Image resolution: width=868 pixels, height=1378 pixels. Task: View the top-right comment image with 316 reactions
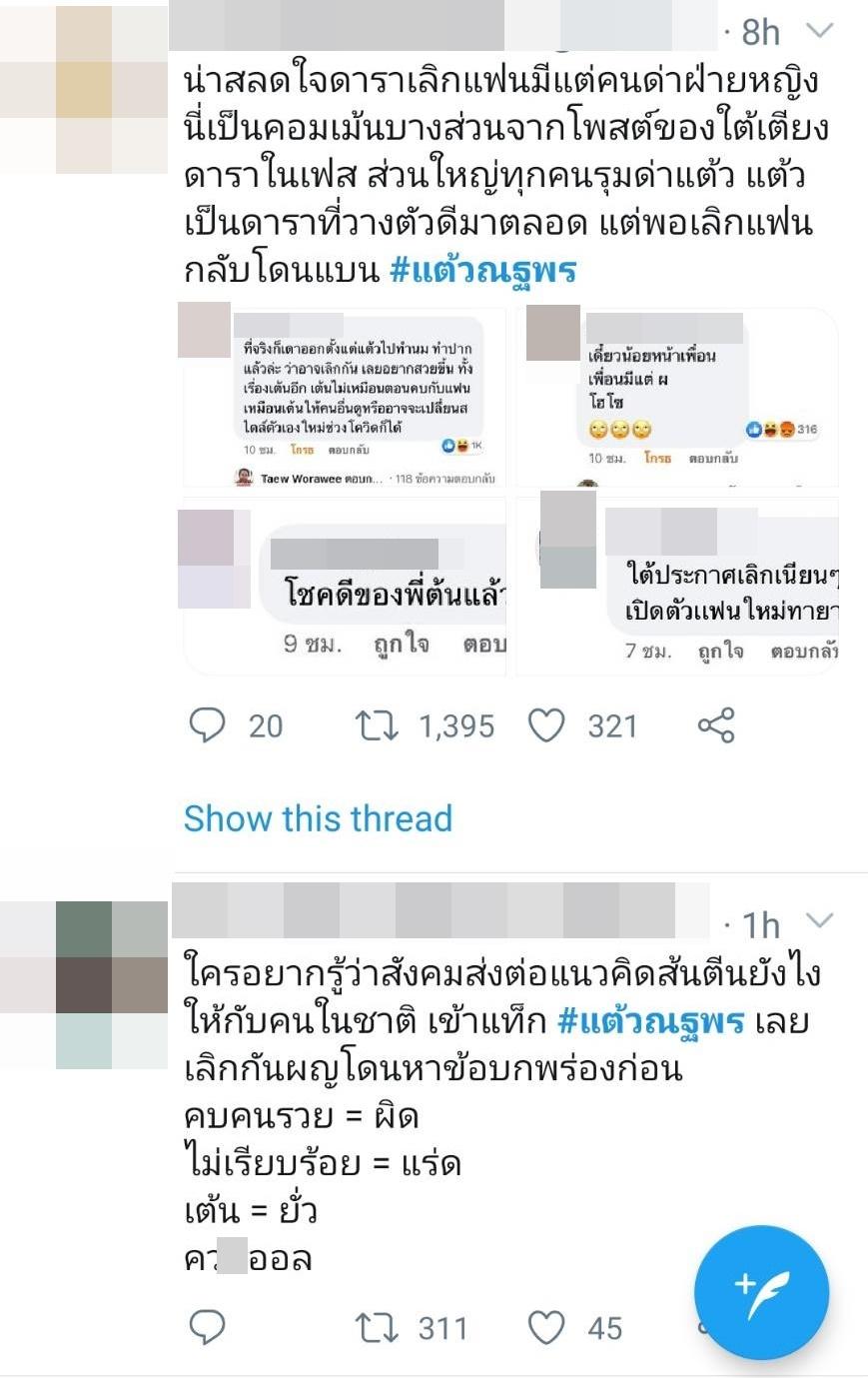(x=675, y=397)
